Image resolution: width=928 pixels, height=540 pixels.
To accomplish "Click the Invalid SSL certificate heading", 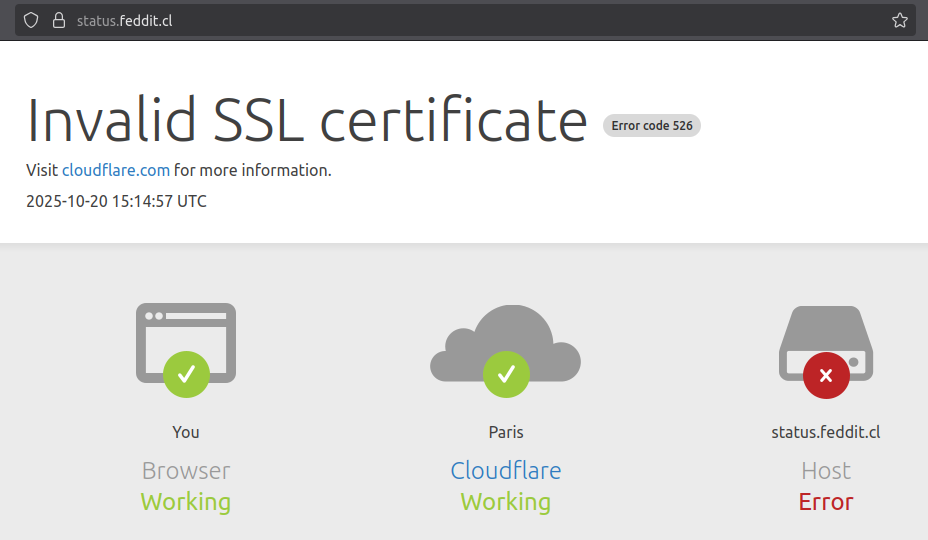I will click(306, 120).
